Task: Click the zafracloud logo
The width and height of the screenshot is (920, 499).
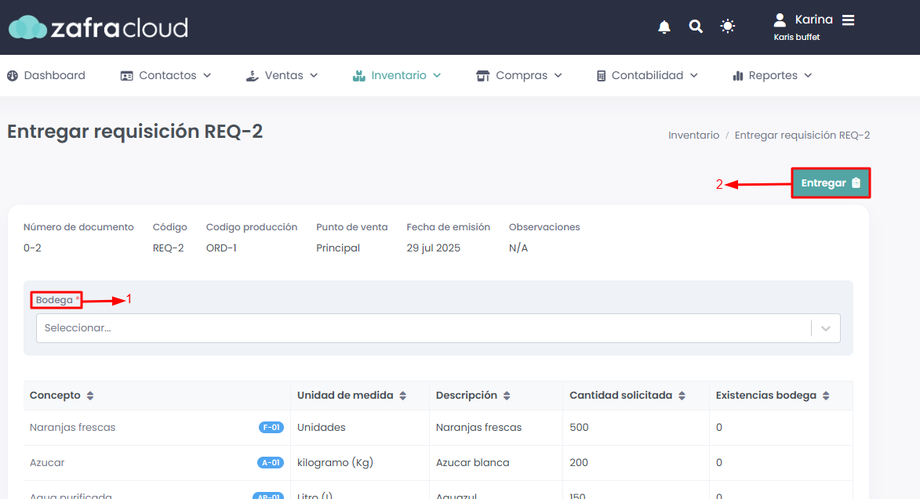Action: click(98, 27)
